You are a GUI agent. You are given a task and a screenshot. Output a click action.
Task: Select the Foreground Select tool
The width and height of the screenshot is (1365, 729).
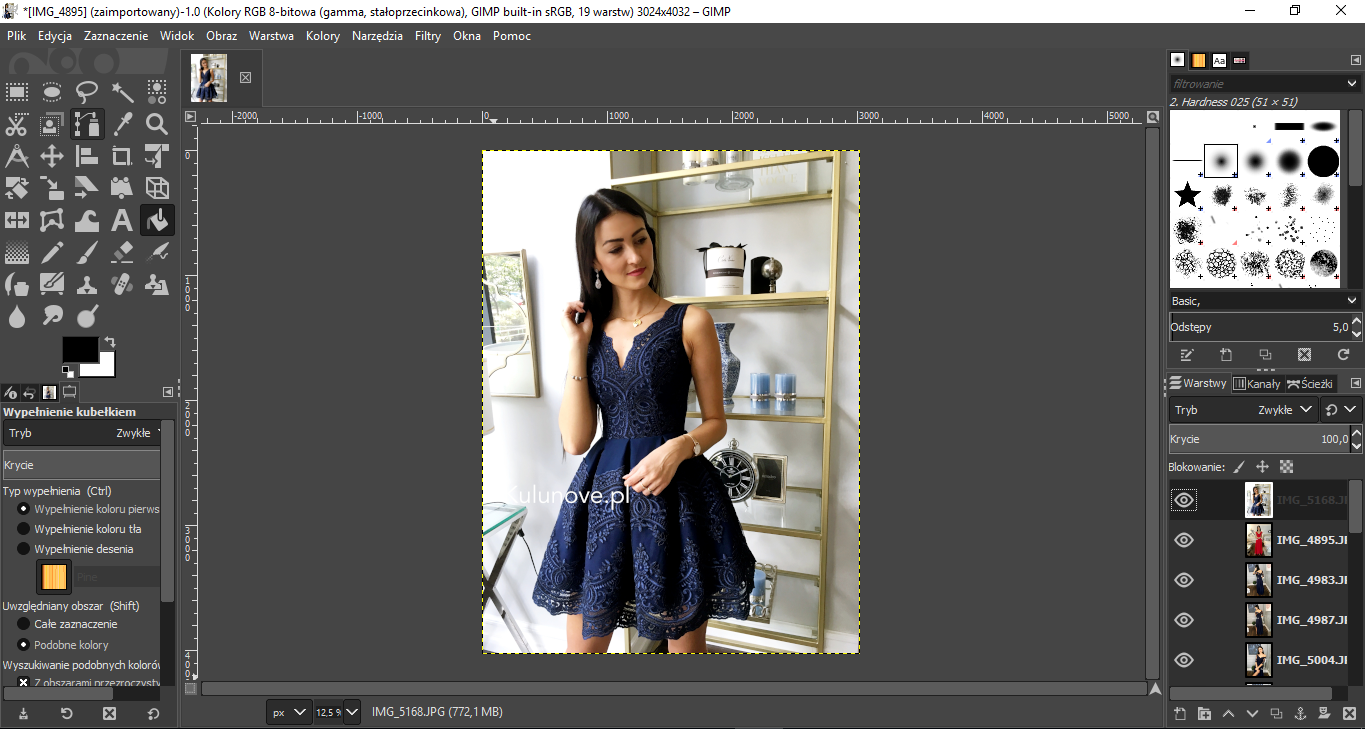pos(52,125)
